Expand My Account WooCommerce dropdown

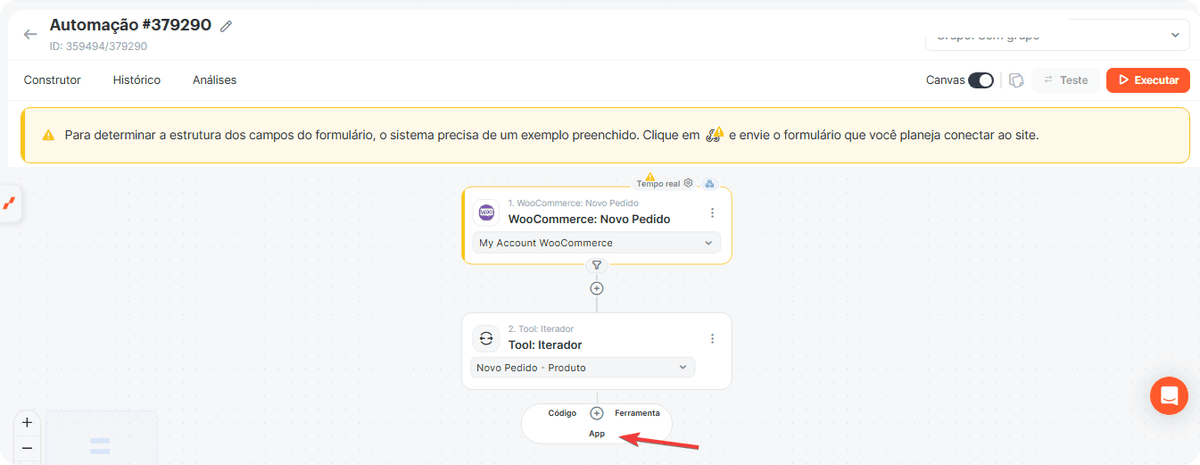click(596, 243)
